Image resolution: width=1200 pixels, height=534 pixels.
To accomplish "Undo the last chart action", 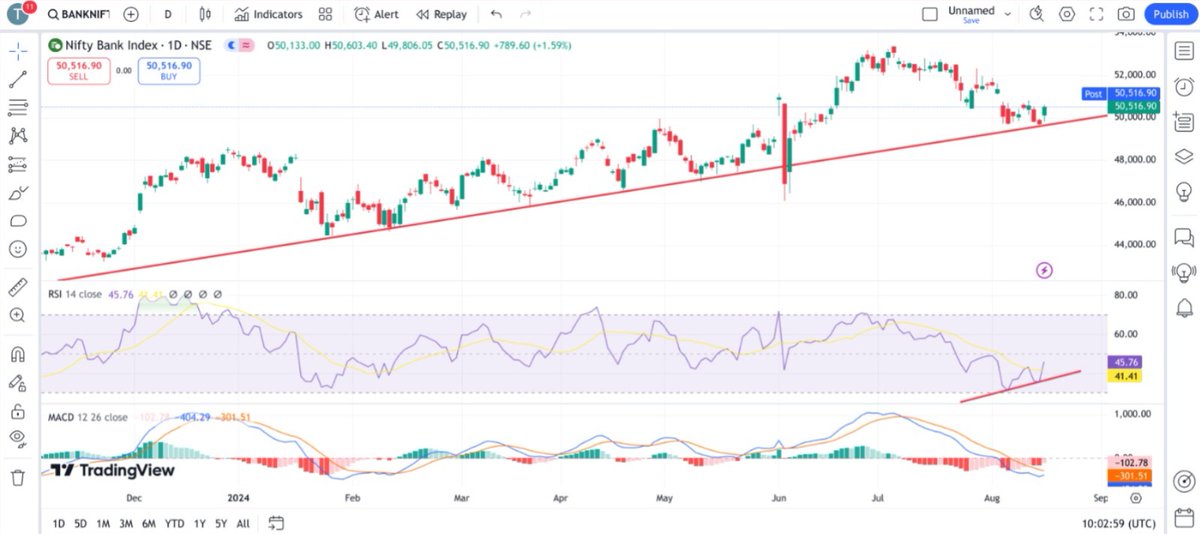I will click(497, 14).
